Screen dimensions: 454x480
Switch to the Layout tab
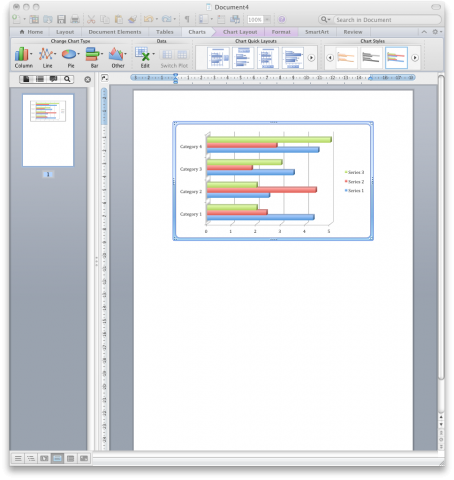click(x=65, y=32)
